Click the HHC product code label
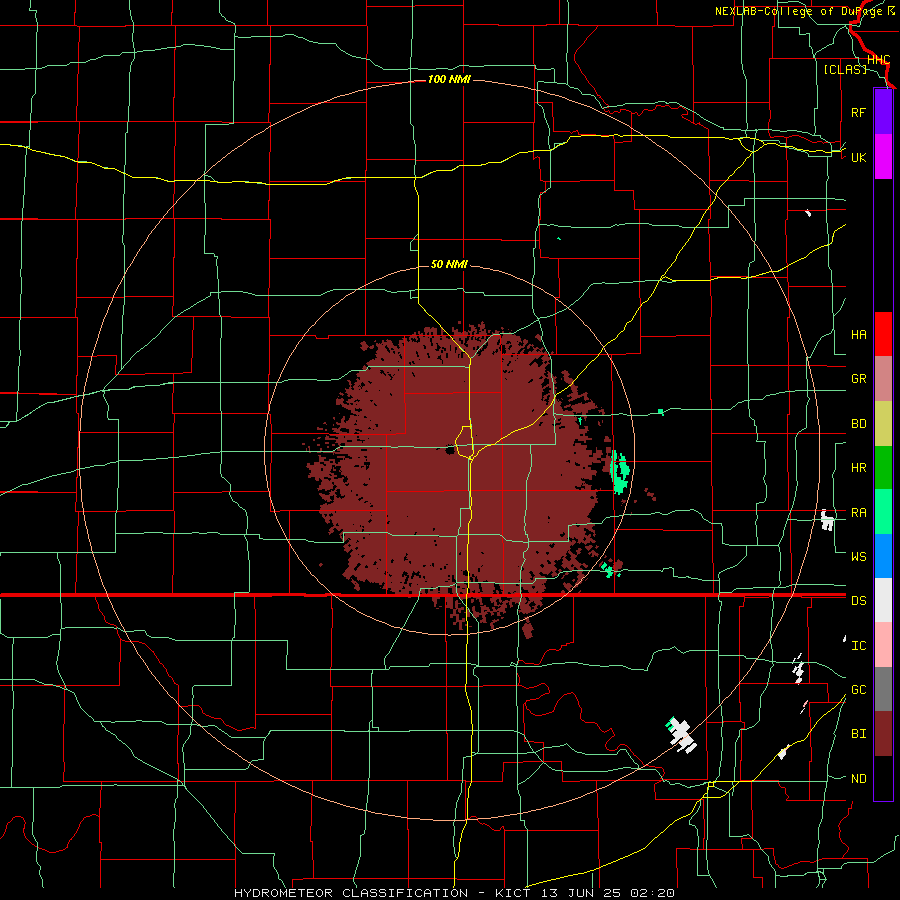The width and height of the screenshot is (900, 900). click(x=878, y=60)
